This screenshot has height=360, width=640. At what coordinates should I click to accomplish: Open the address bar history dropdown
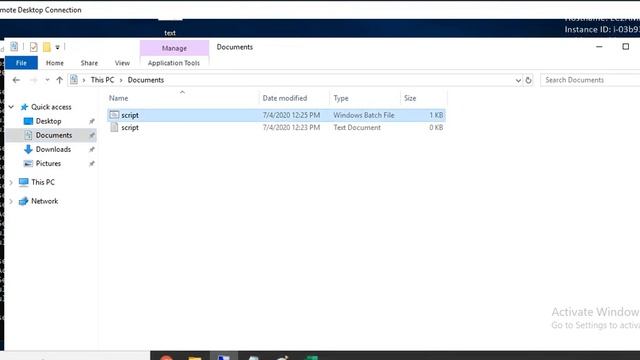(x=518, y=80)
